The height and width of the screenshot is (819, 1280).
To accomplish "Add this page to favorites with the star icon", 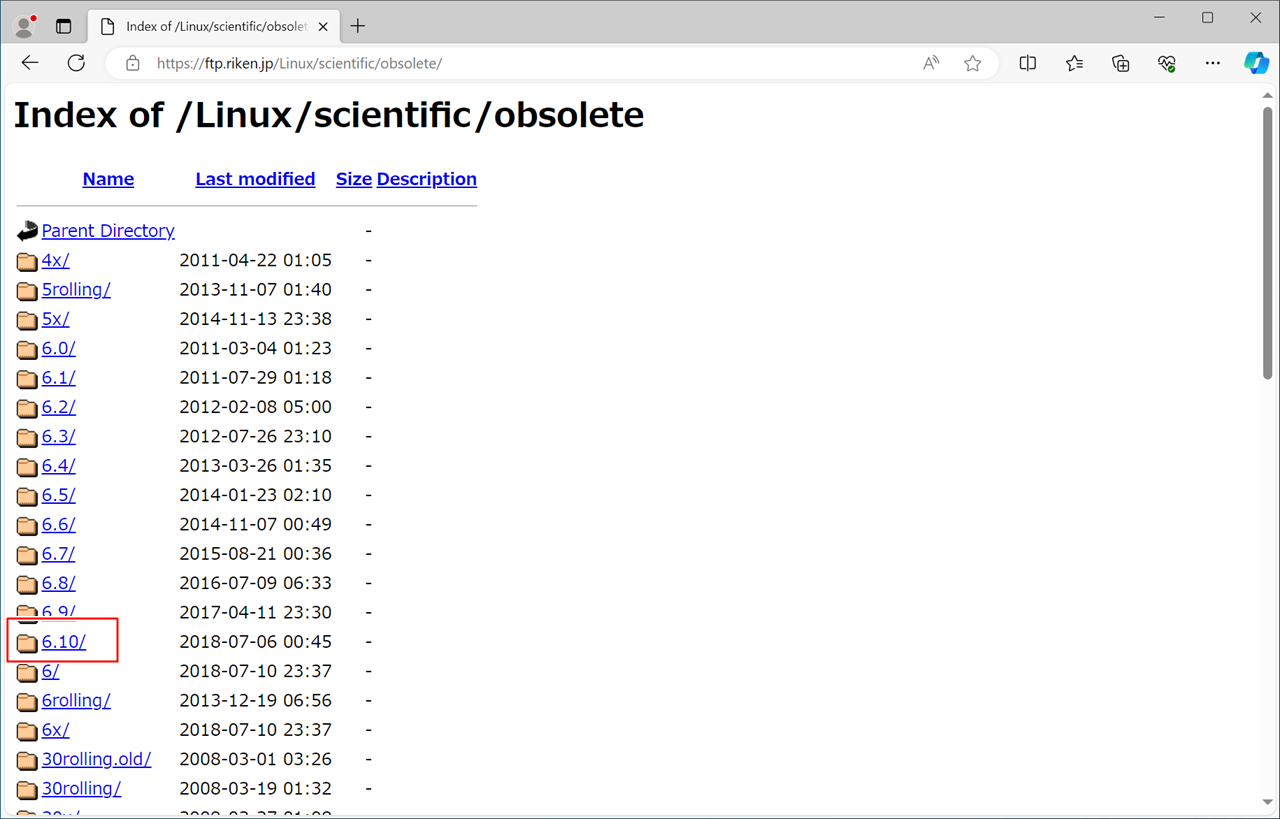I will click(973, 63).
